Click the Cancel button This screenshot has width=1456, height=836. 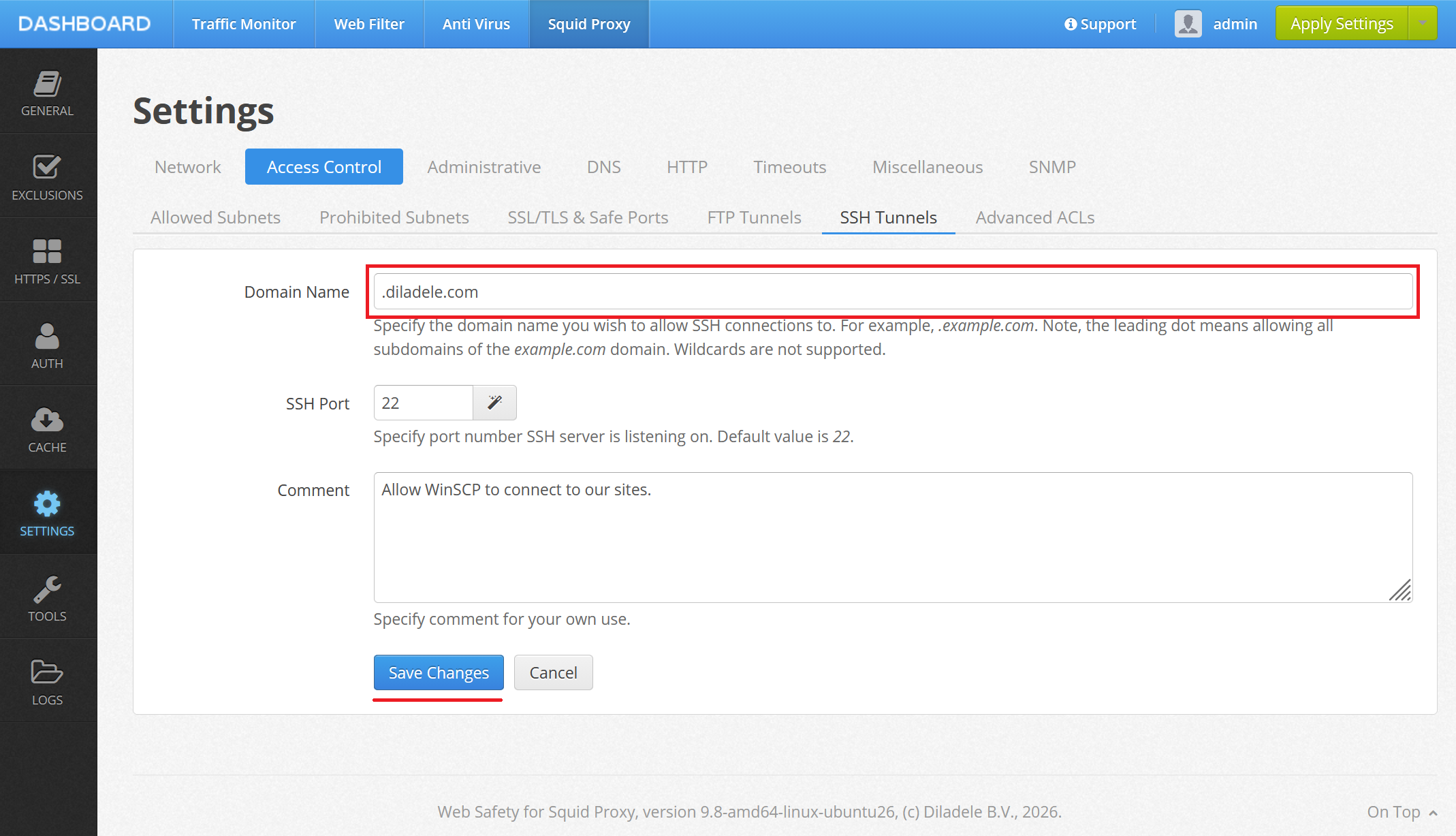coord(553,672)
